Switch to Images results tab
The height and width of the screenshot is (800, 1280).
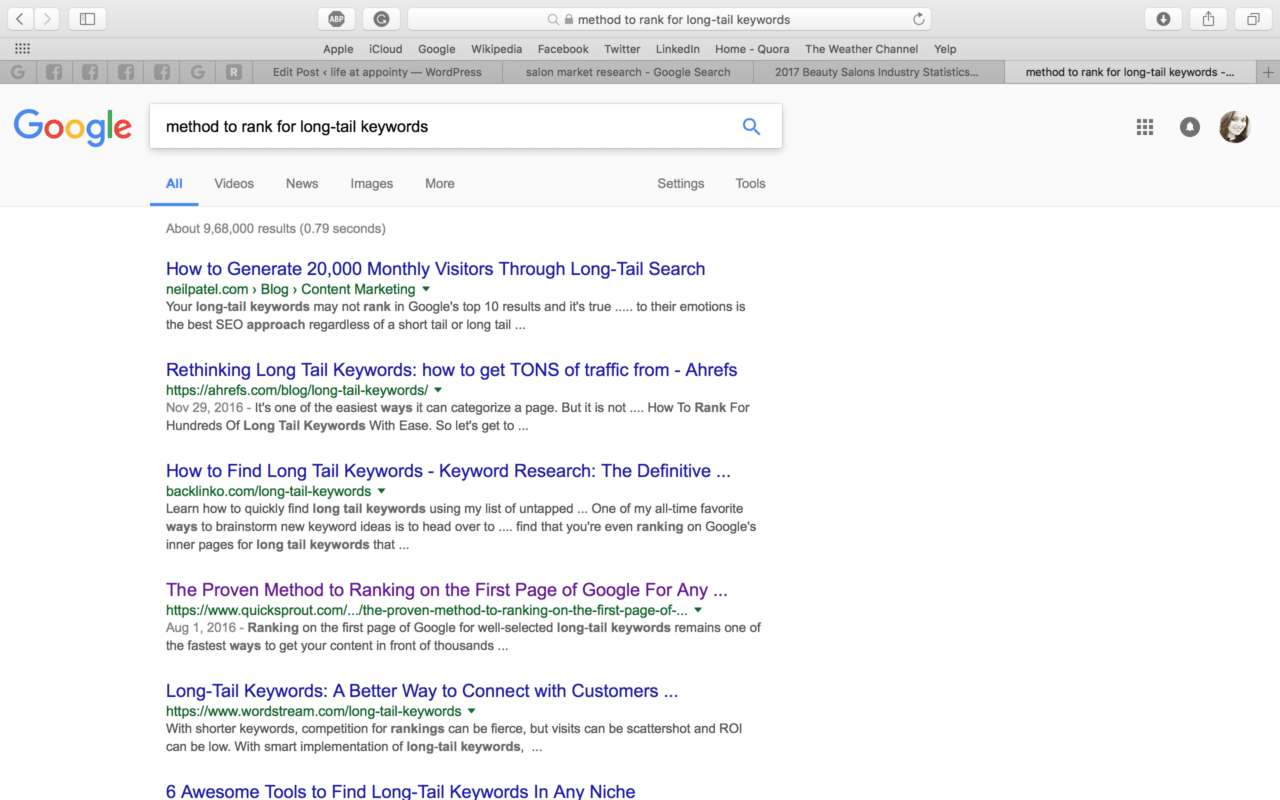[x=371, y=184]
